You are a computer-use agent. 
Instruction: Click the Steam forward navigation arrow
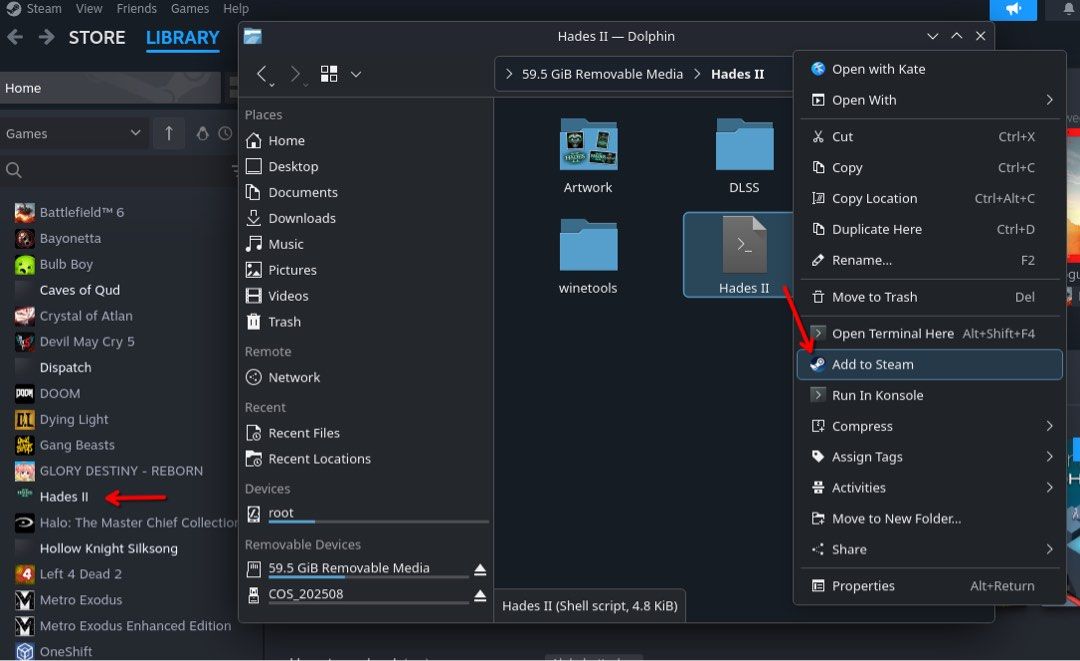46,37
